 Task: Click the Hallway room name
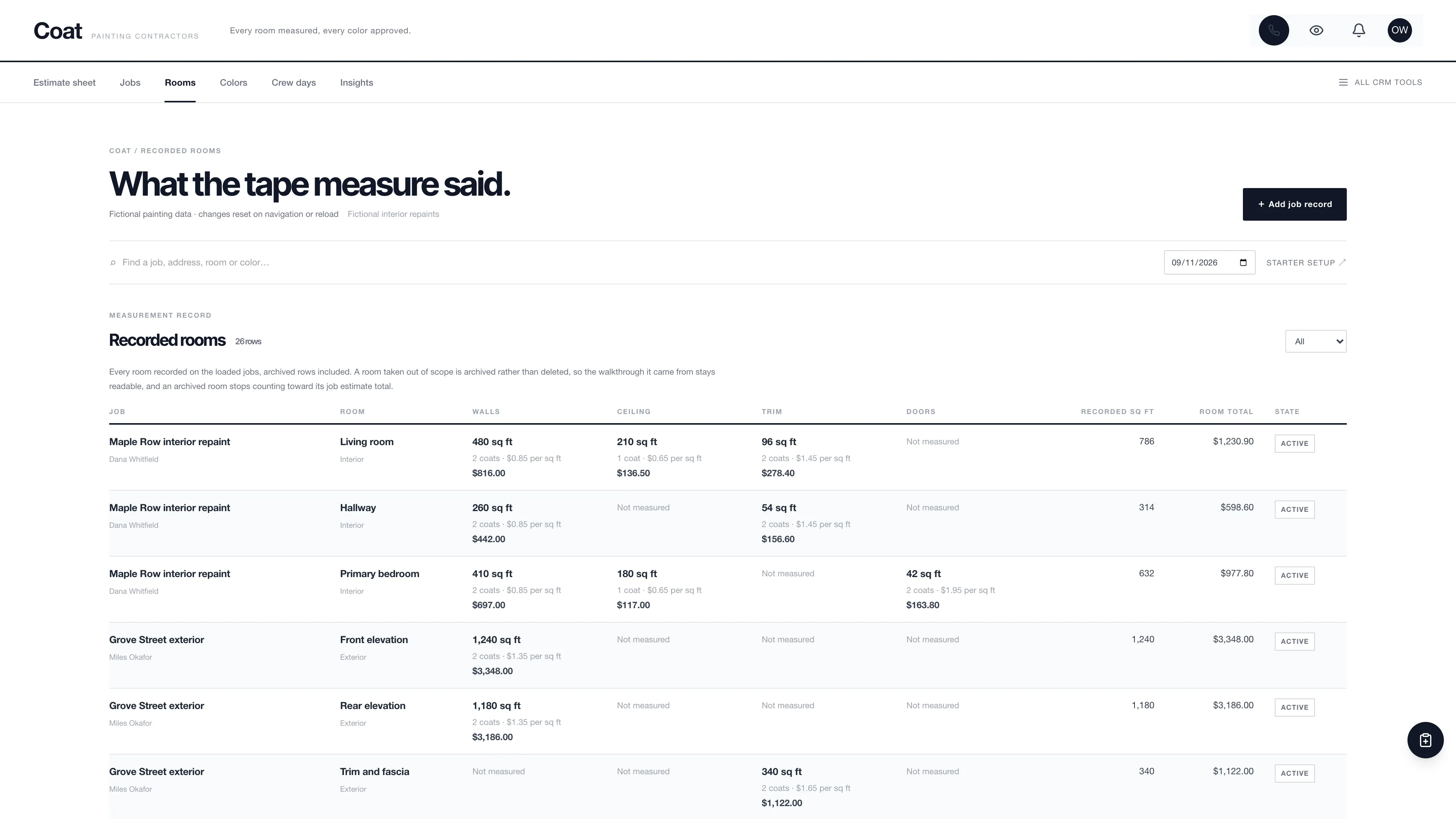(358, 508)
